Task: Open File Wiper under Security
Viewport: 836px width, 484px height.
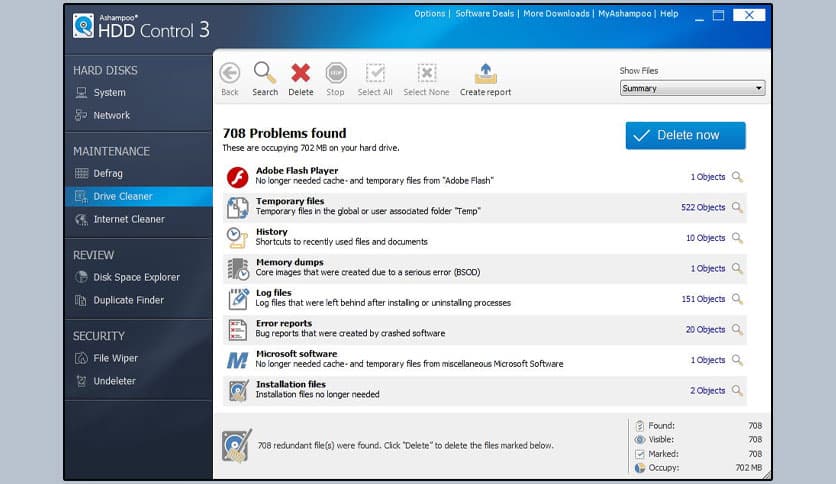Action: (x=115, y=358)
